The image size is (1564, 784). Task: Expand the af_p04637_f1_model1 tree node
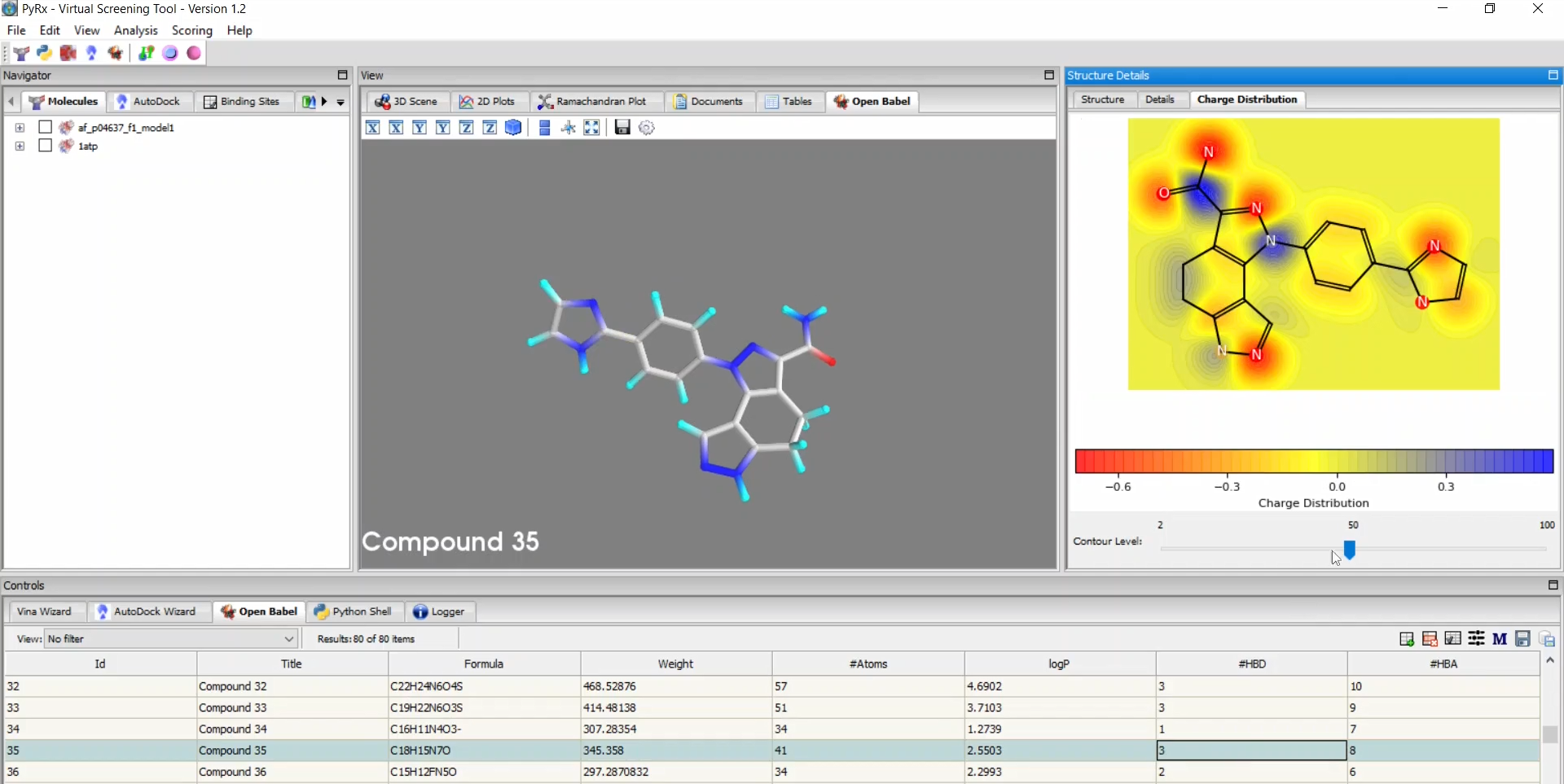pyautogui.click(x=20, y=128)
